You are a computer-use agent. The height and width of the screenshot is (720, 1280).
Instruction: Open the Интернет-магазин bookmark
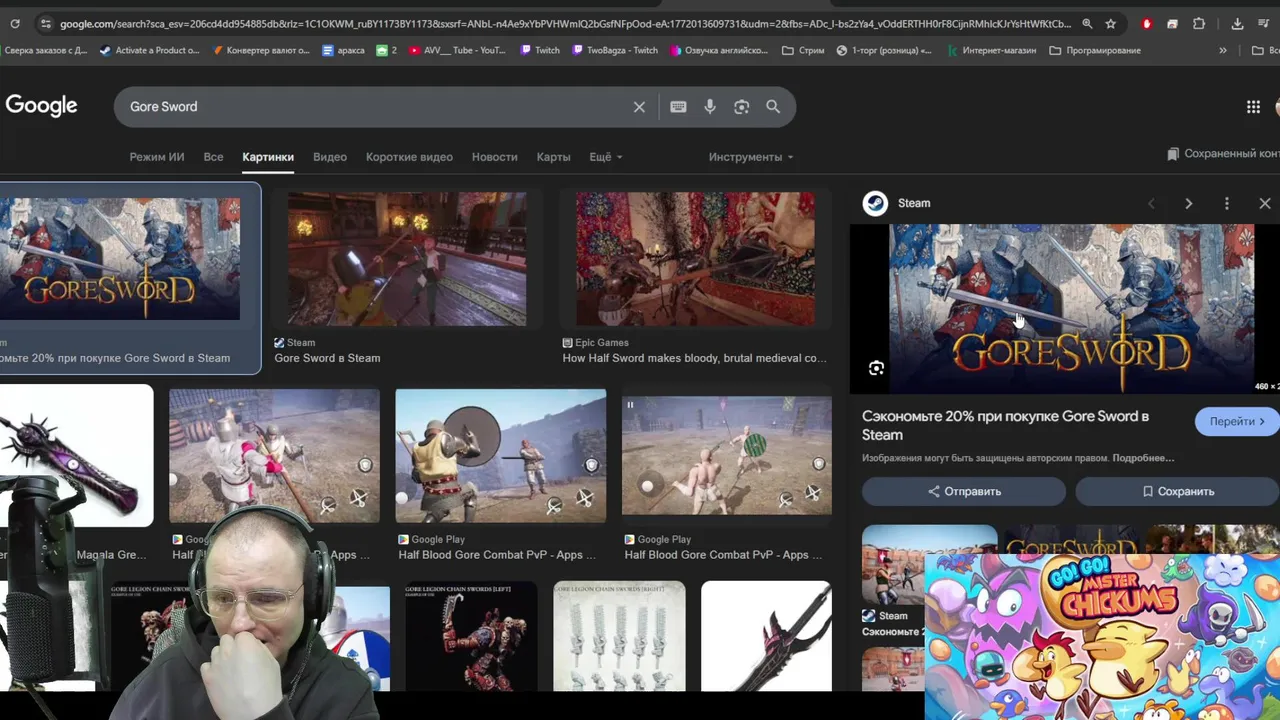[x=991, y=50]
